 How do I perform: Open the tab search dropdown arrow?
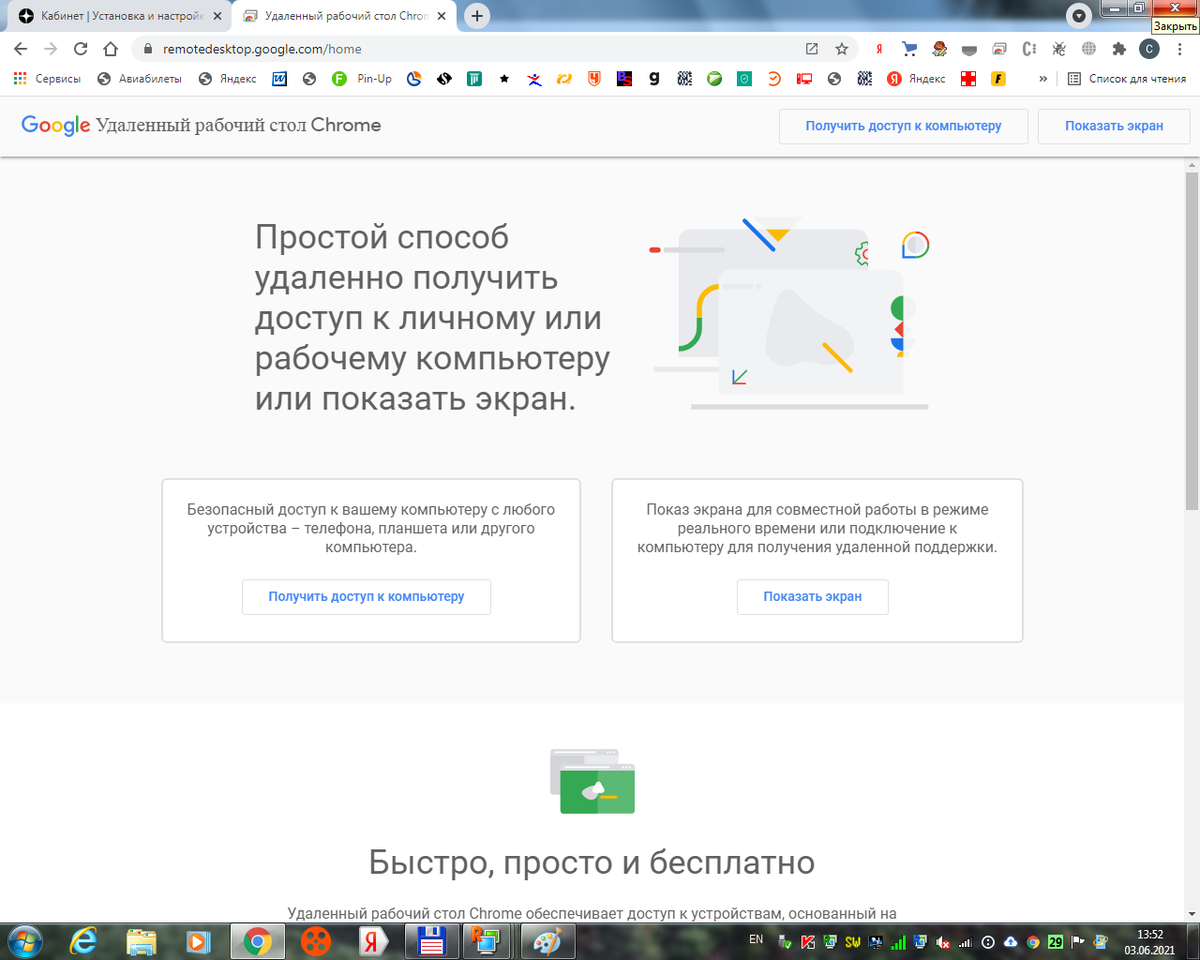click(x=1079, y=16)
